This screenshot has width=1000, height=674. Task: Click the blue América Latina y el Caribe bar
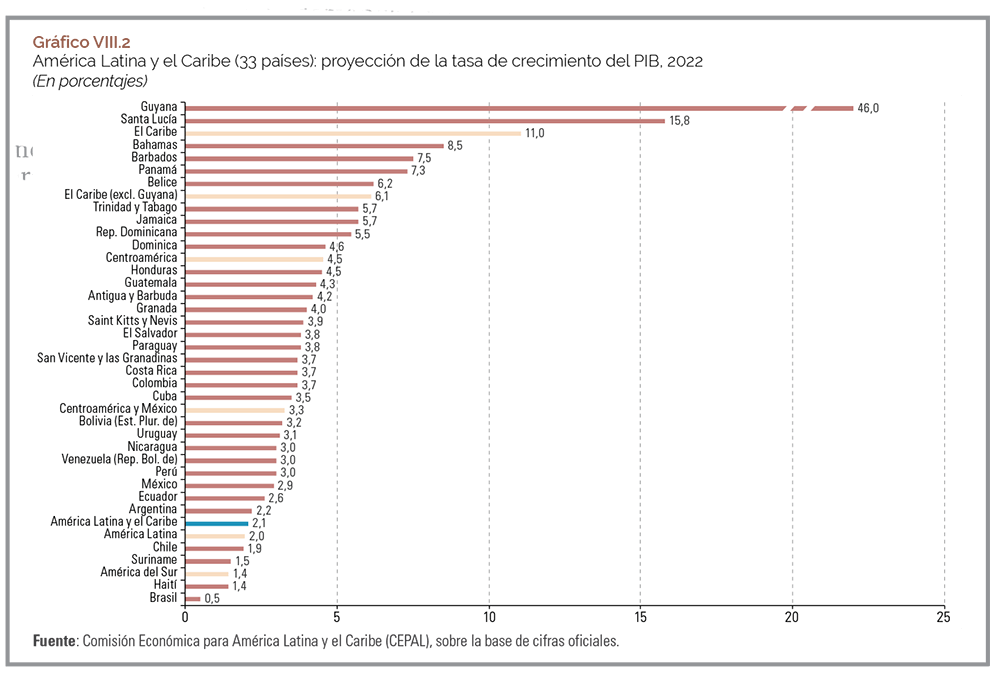coord(216,523)
